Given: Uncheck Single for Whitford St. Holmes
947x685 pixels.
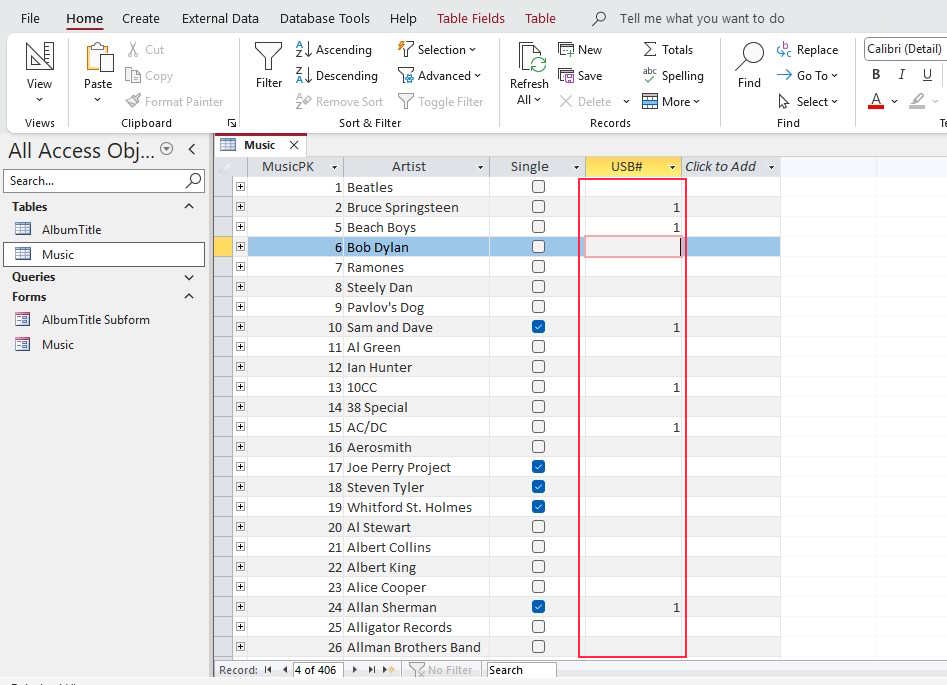Looking at the screenshot, I should coord(538,506).
